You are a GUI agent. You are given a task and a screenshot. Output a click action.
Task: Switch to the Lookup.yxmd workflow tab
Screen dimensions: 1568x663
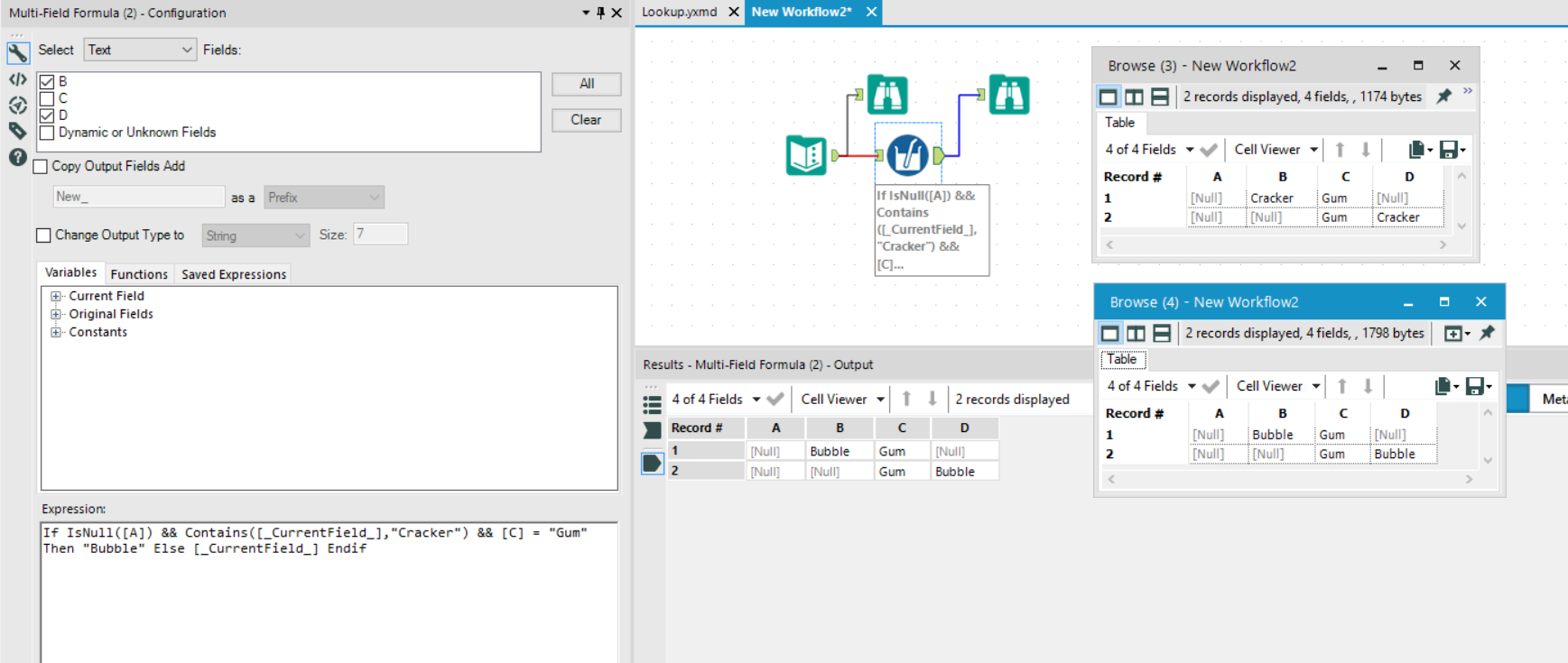[679, 12]
